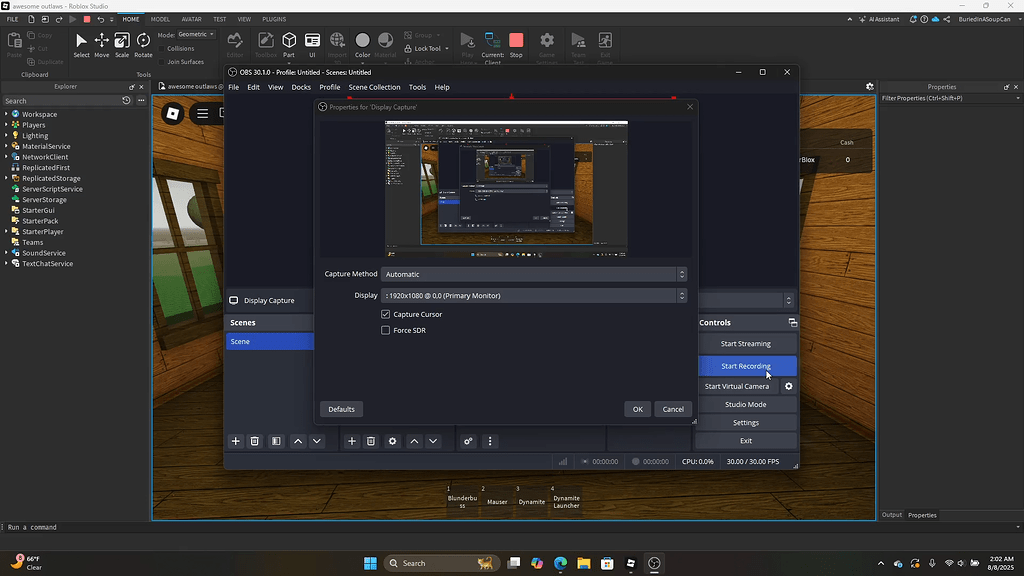Open the OBS source properties gear
This screenshot has height=576, width=1024.
(392, 441)
